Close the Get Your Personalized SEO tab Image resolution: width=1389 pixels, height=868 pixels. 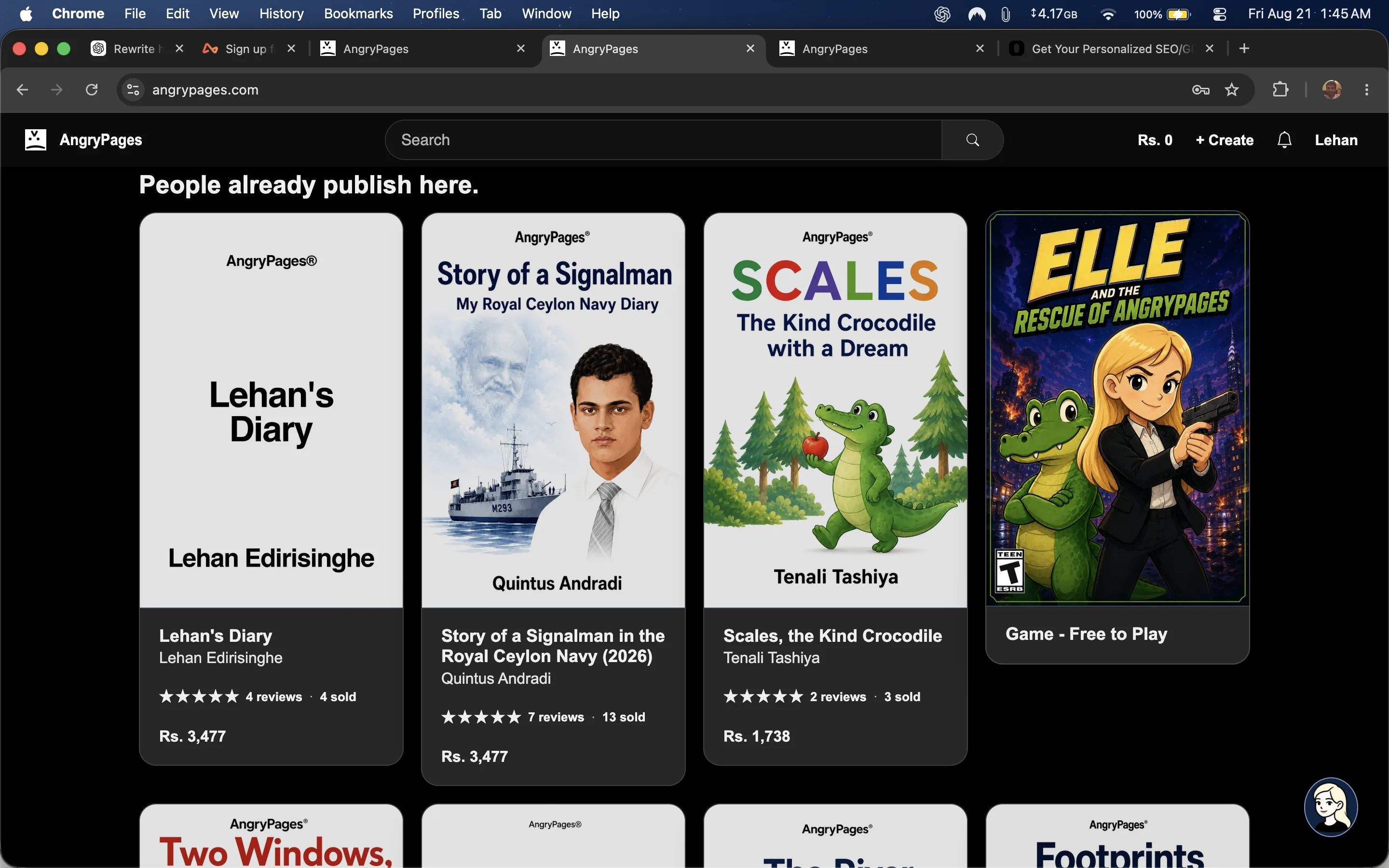[x=1210, y=49]
